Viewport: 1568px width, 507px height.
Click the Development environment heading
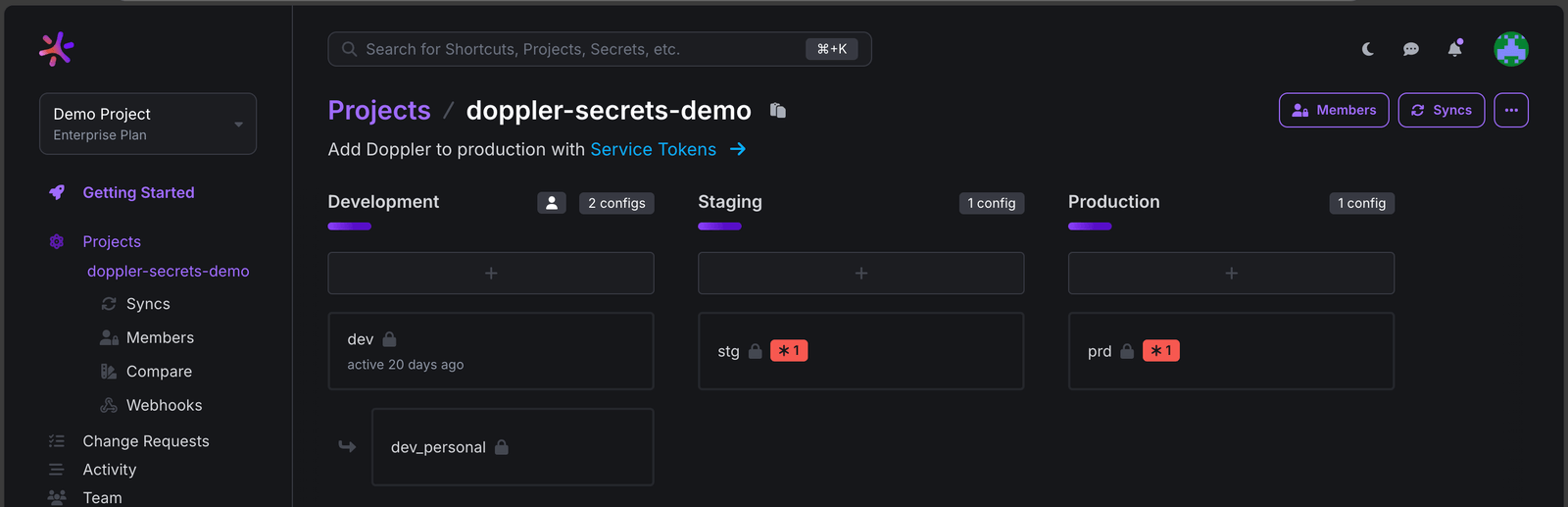coord(383,202)
